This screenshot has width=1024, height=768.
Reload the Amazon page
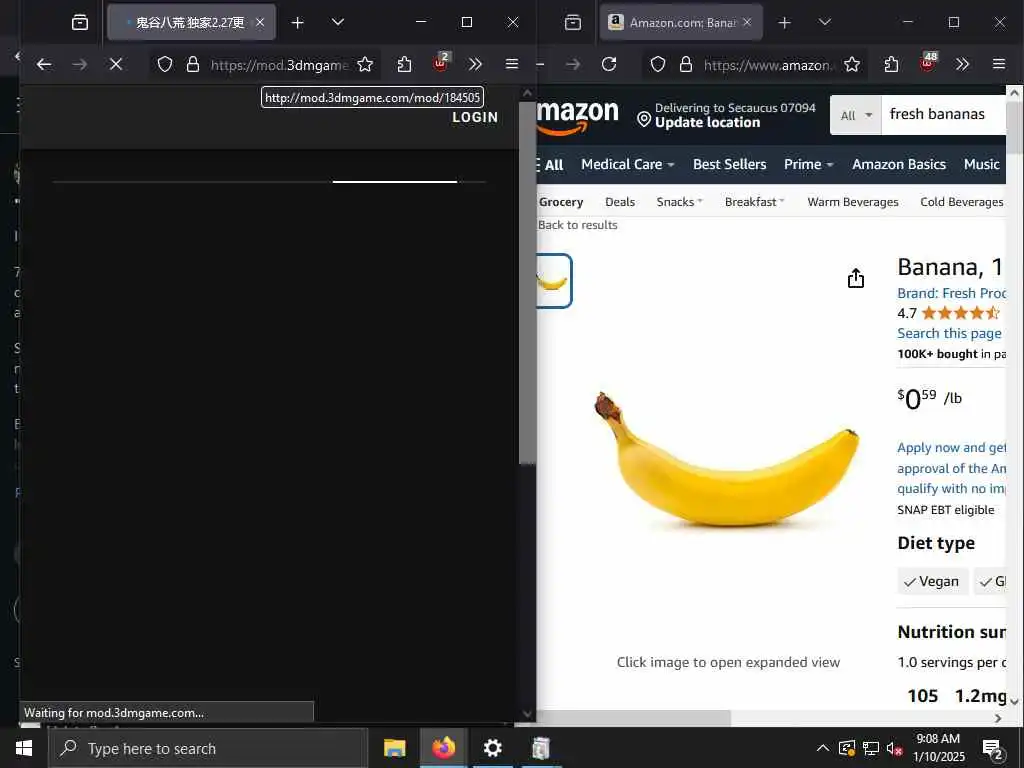coord(609,64)
